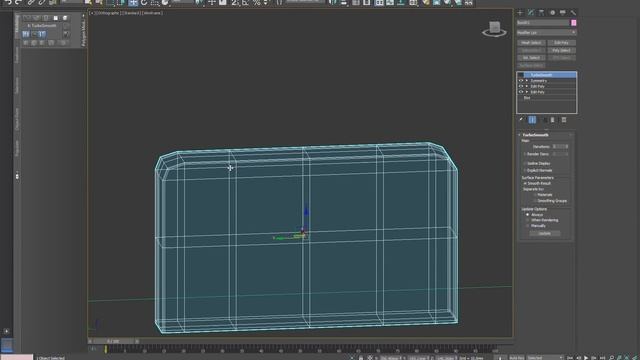Click the Select and Link icon
Image resolution: width=640 pixels, height=360 pixels.
(x=31, y=2)
